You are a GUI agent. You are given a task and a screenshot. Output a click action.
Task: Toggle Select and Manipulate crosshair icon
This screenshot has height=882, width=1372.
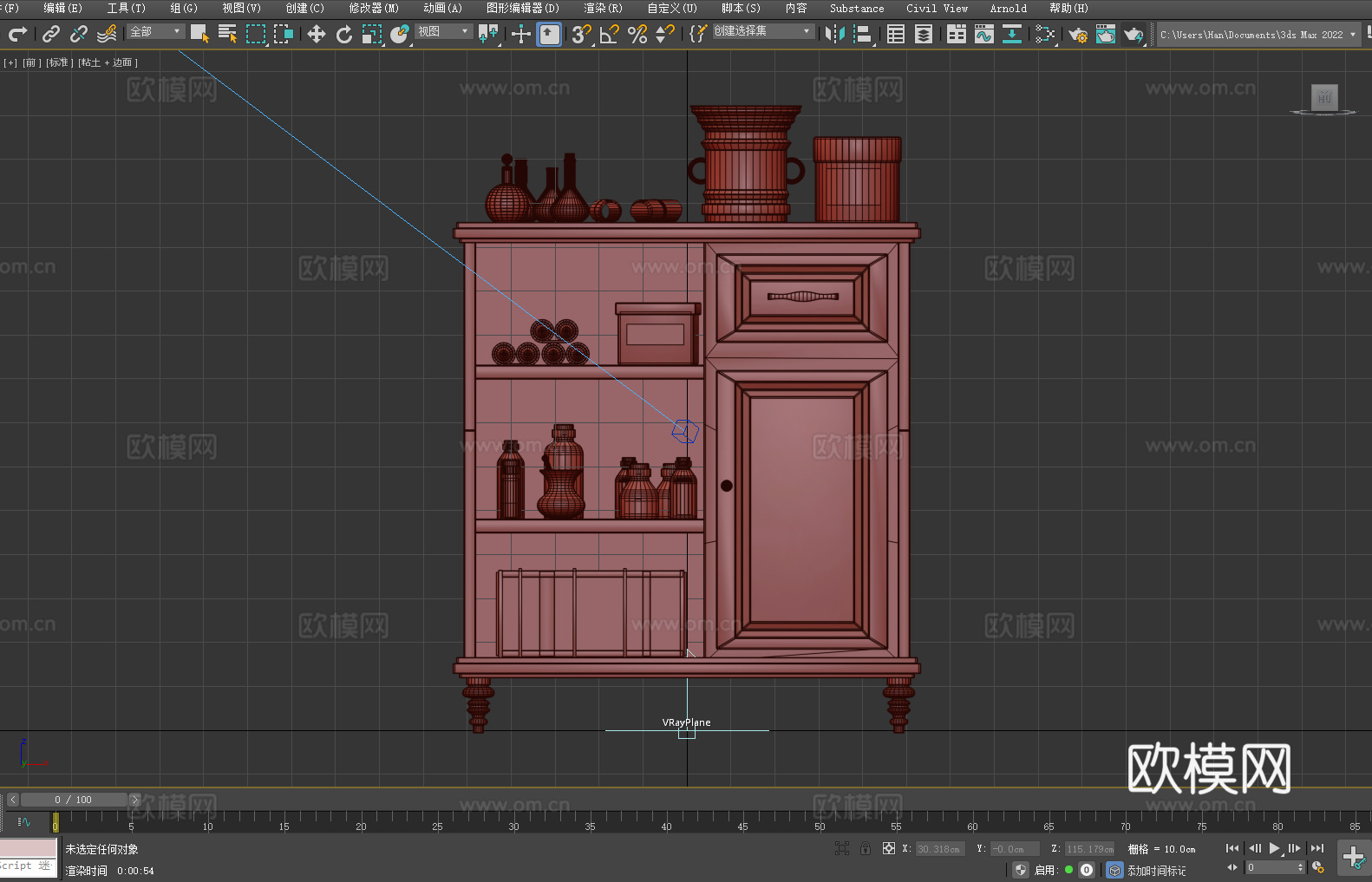(x=521, y=34)
